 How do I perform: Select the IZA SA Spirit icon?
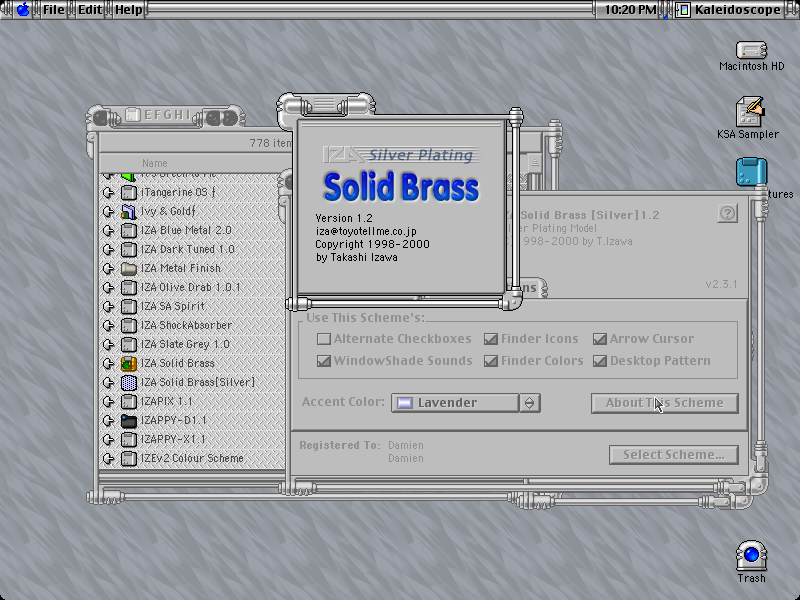(129, 307)
